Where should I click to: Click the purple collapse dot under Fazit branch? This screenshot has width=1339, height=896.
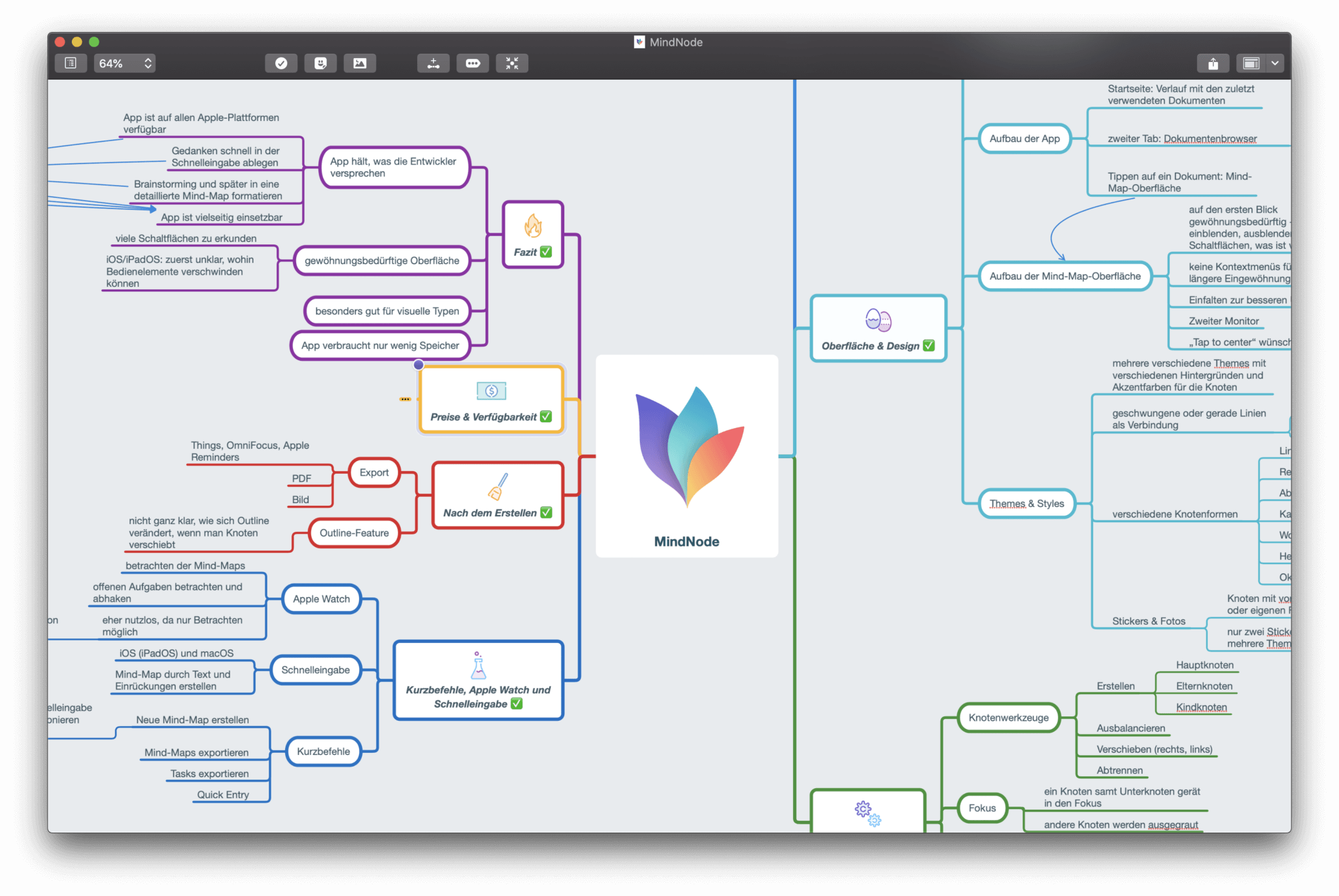coord(418,365)
